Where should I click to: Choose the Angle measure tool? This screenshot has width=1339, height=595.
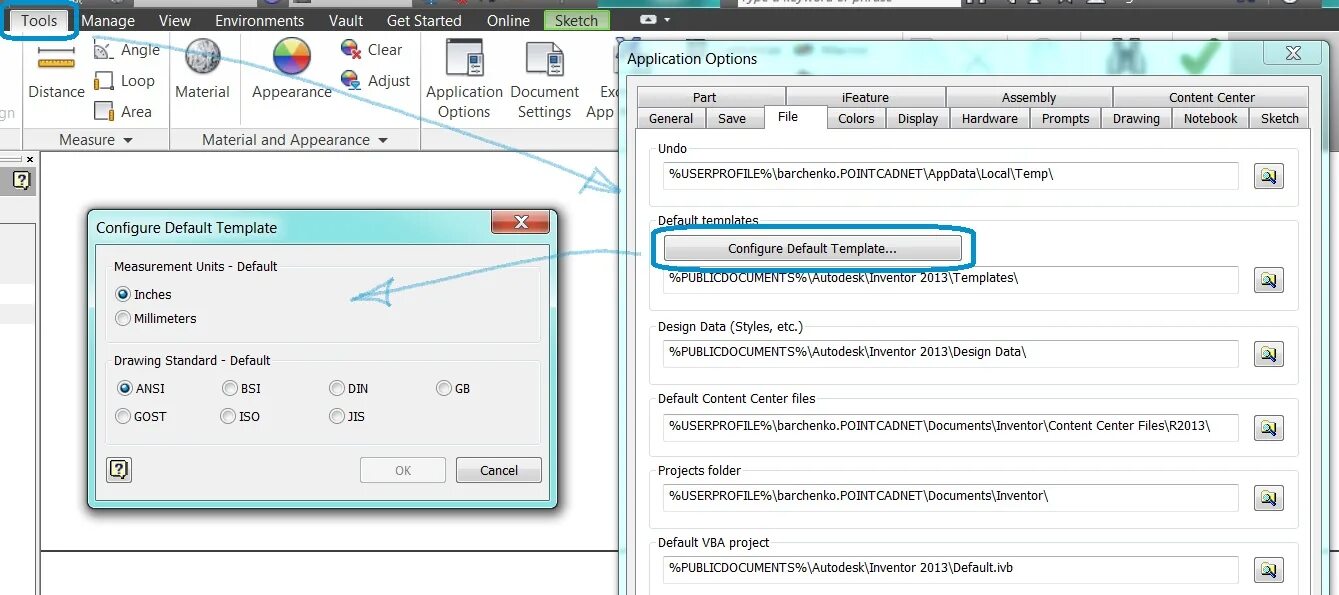(127, 50)
